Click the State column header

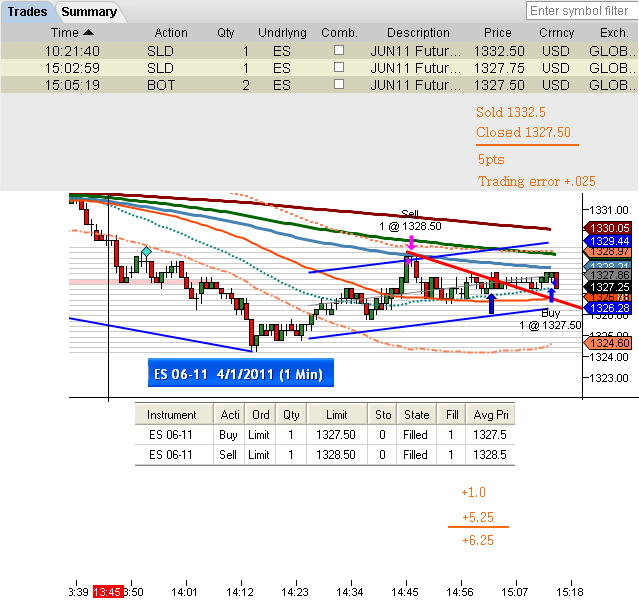pyautogui.click(x=416, y=414)
